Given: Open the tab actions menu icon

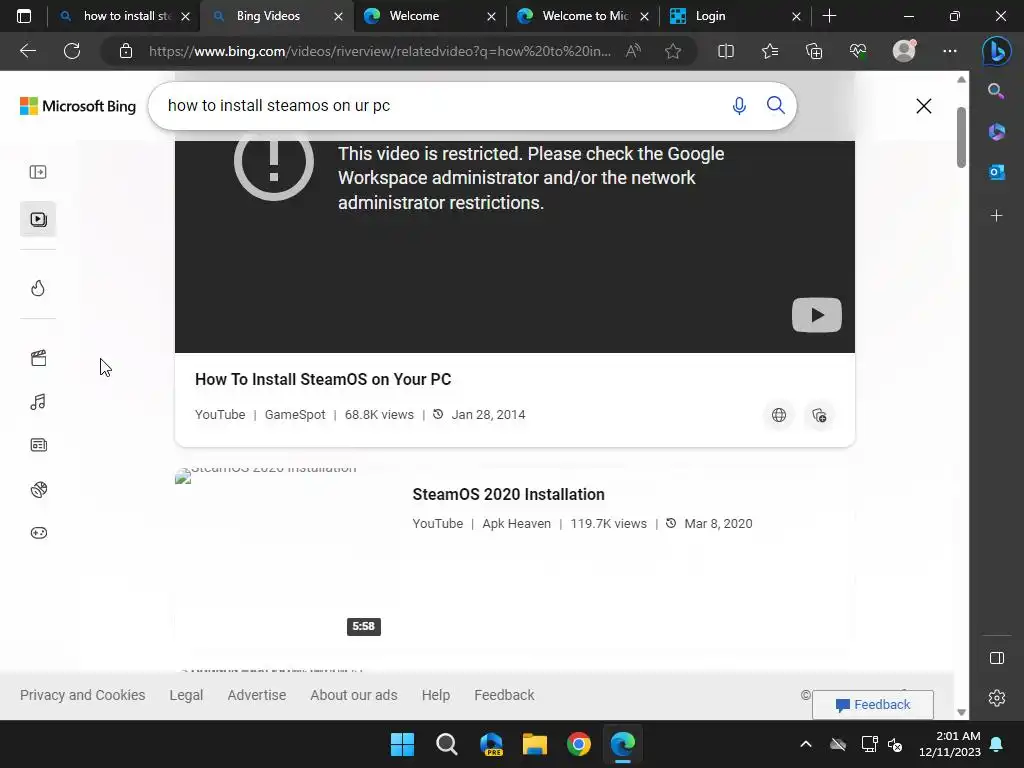Looking at the screenshot, I should pos(24,16).
